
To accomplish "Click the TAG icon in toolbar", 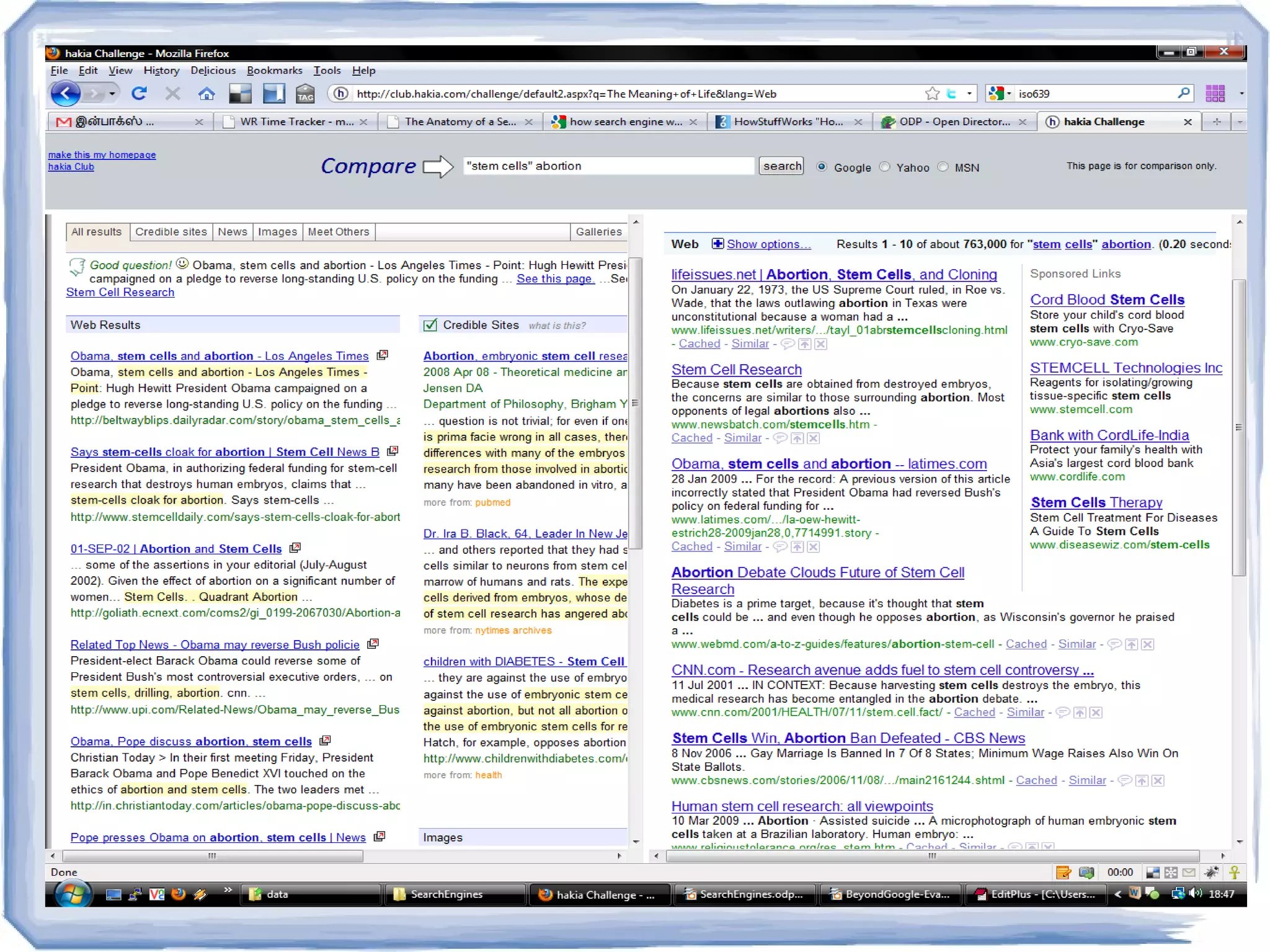I will coord(304,94).
